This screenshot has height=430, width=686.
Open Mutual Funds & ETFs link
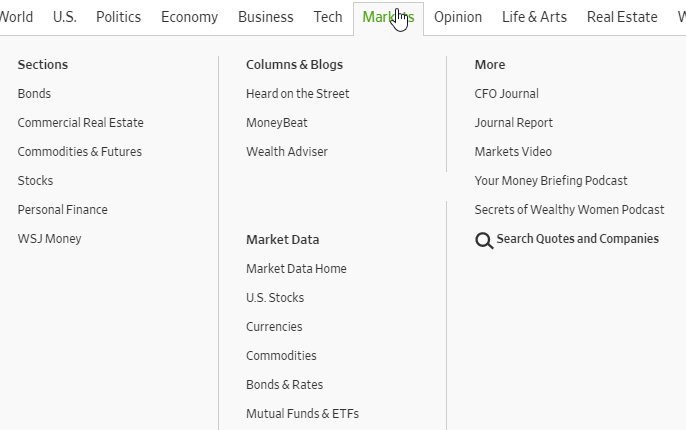coord(302,414)
